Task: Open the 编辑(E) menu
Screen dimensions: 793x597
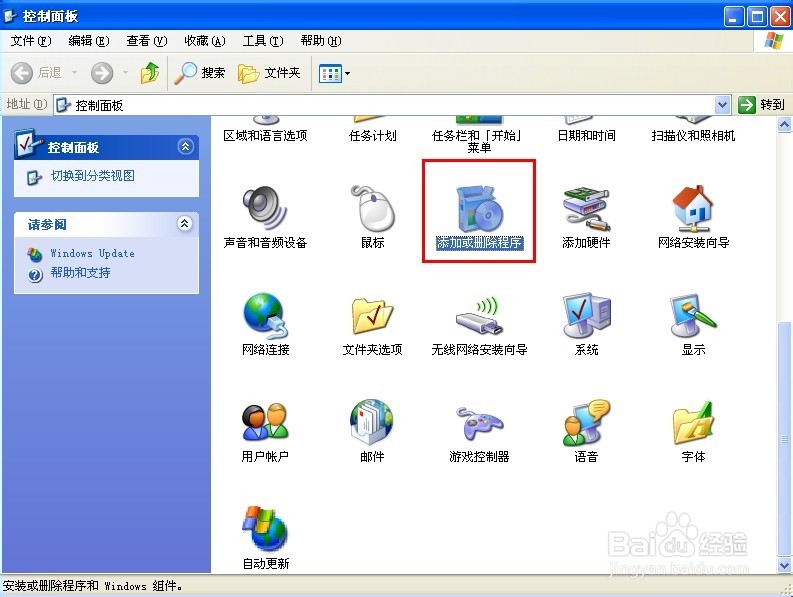Action: click(x=89, y=41)
